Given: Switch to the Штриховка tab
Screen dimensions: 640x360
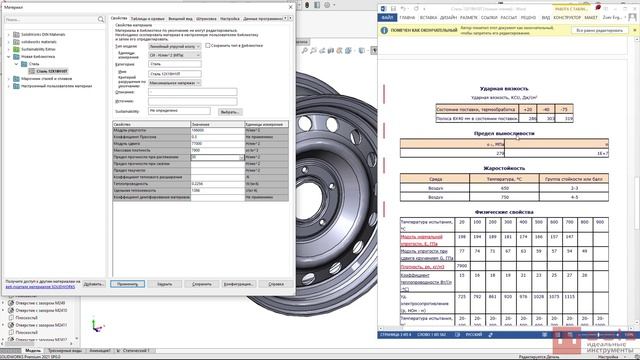Looking at the screenshot, I should pyautogui.click(x=206, y=19).
